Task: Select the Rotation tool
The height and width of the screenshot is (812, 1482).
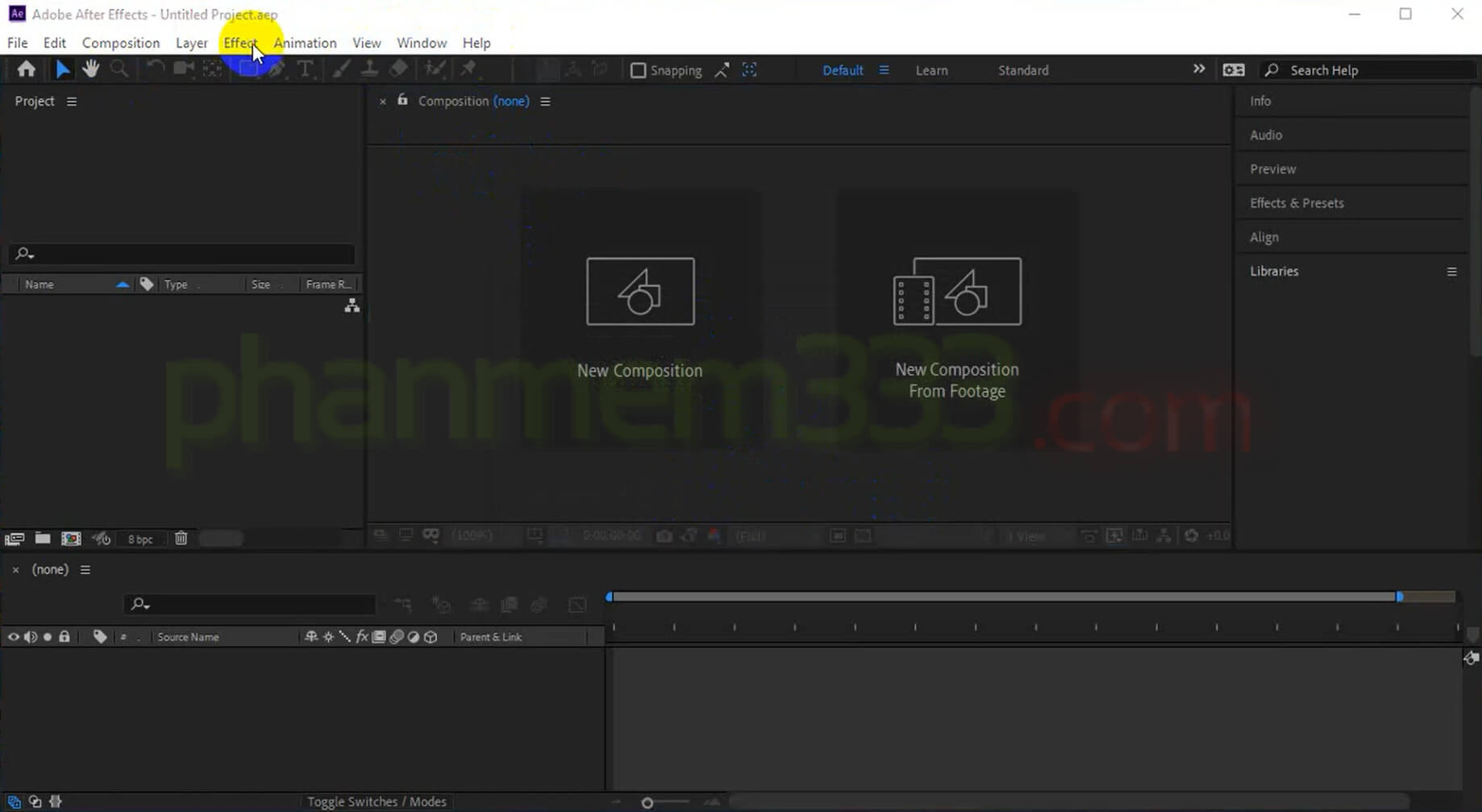Action: click(155, 69)
